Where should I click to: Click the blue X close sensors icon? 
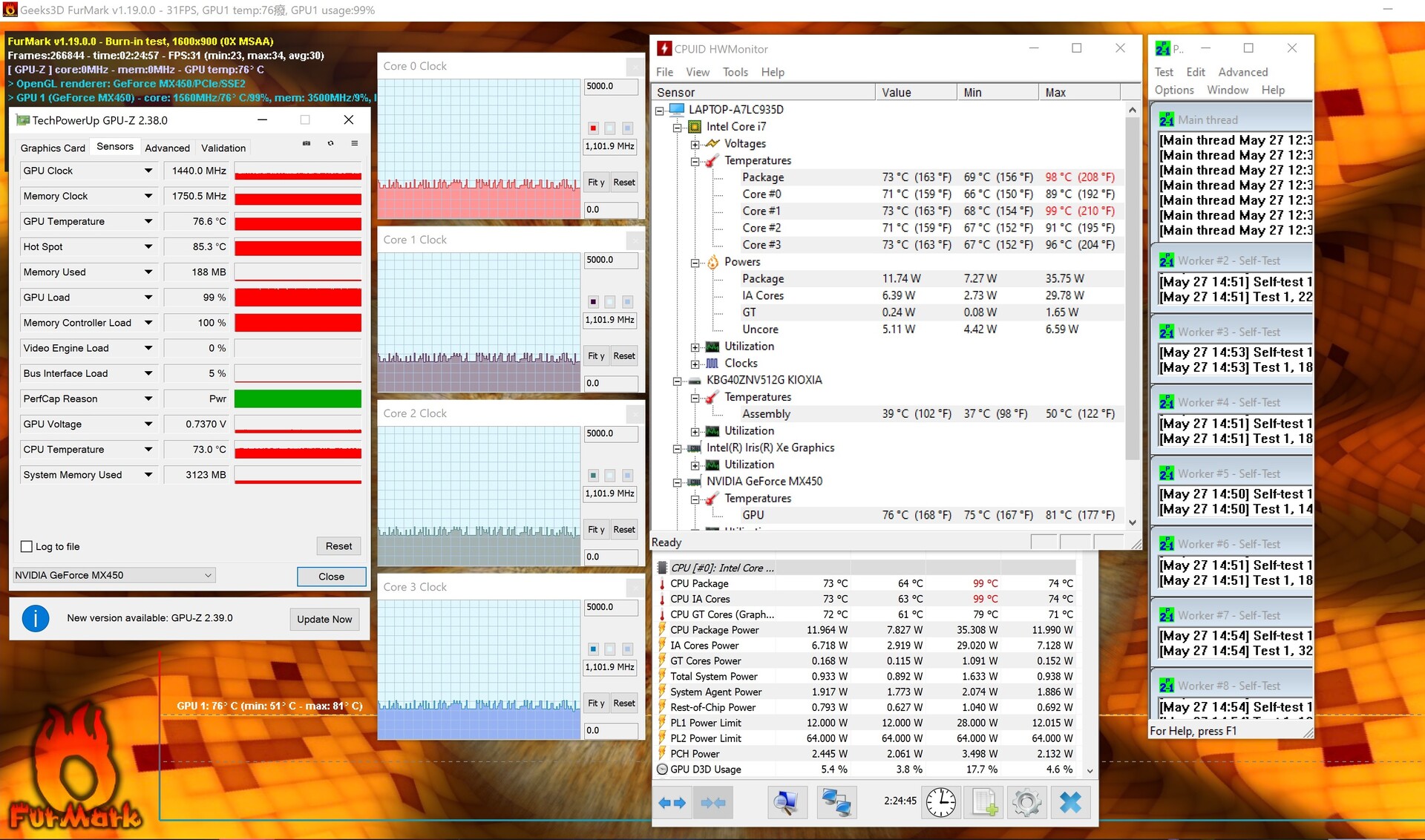(x=1070, y=802)
